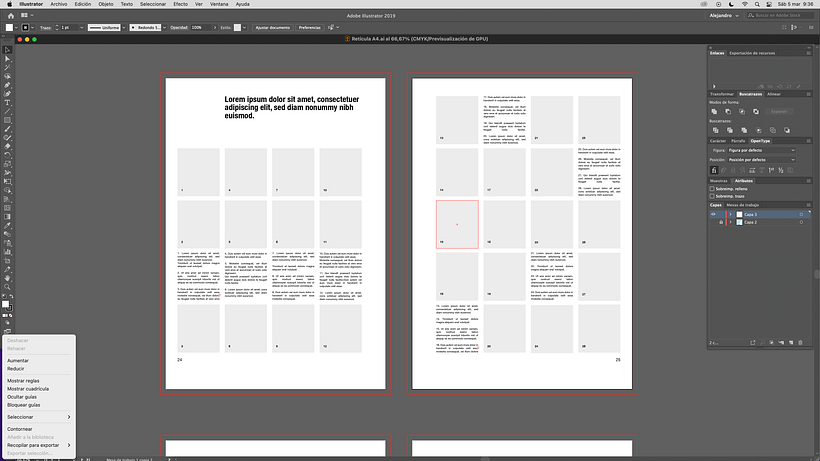Click the fill color swatch in control bar
The image size is (820, 461).
(x=9, y=28)
